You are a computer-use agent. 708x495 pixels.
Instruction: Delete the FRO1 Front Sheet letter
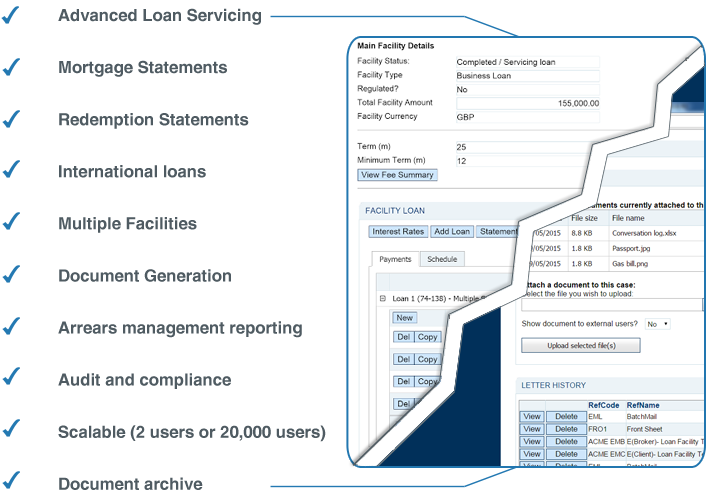coord(566,429)
